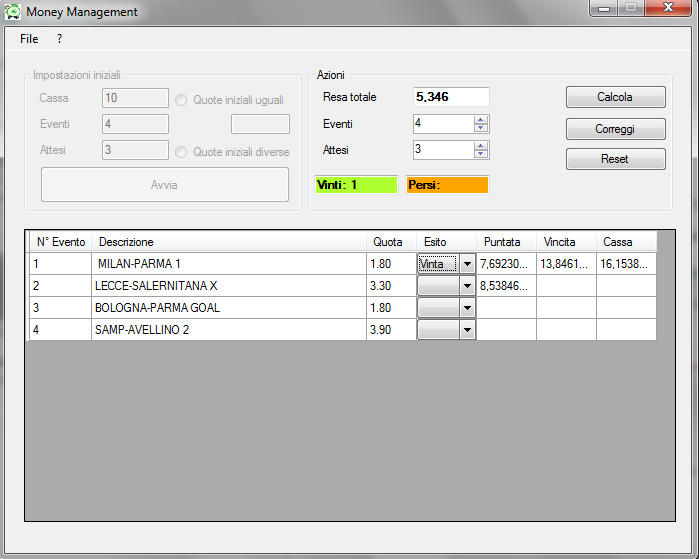Click the green Vinti indicator
Image resolution: width=699 pixels, height=559 pixels.
(x=356, y=185)
